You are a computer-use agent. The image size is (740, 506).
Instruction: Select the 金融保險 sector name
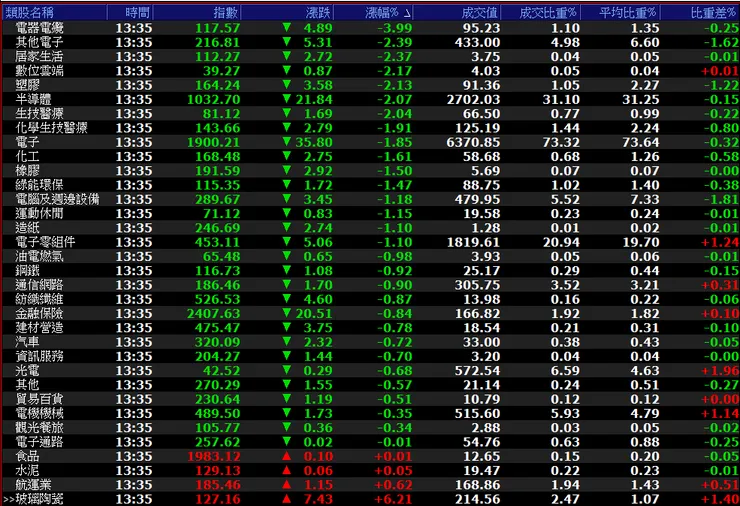point(39,313)
